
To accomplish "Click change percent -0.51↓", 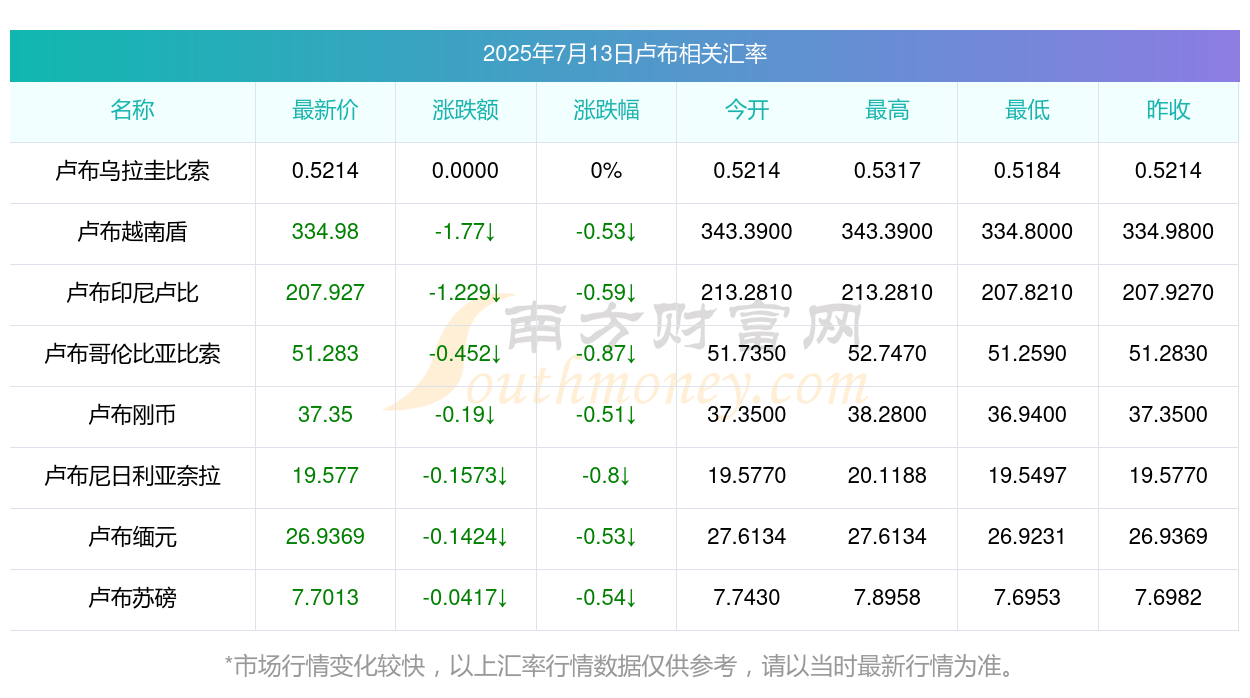I will click(x=606, y=415).
